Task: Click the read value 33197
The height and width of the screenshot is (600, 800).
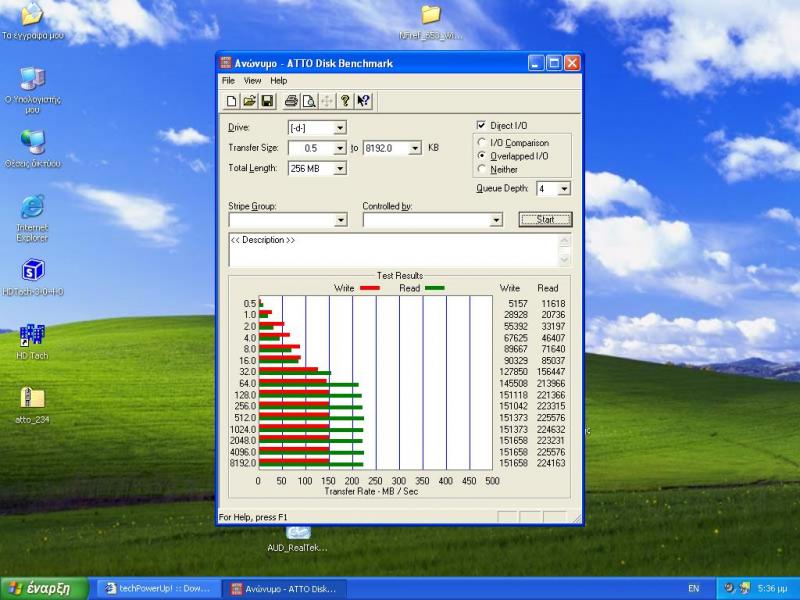Action: [x=553, y=326]
